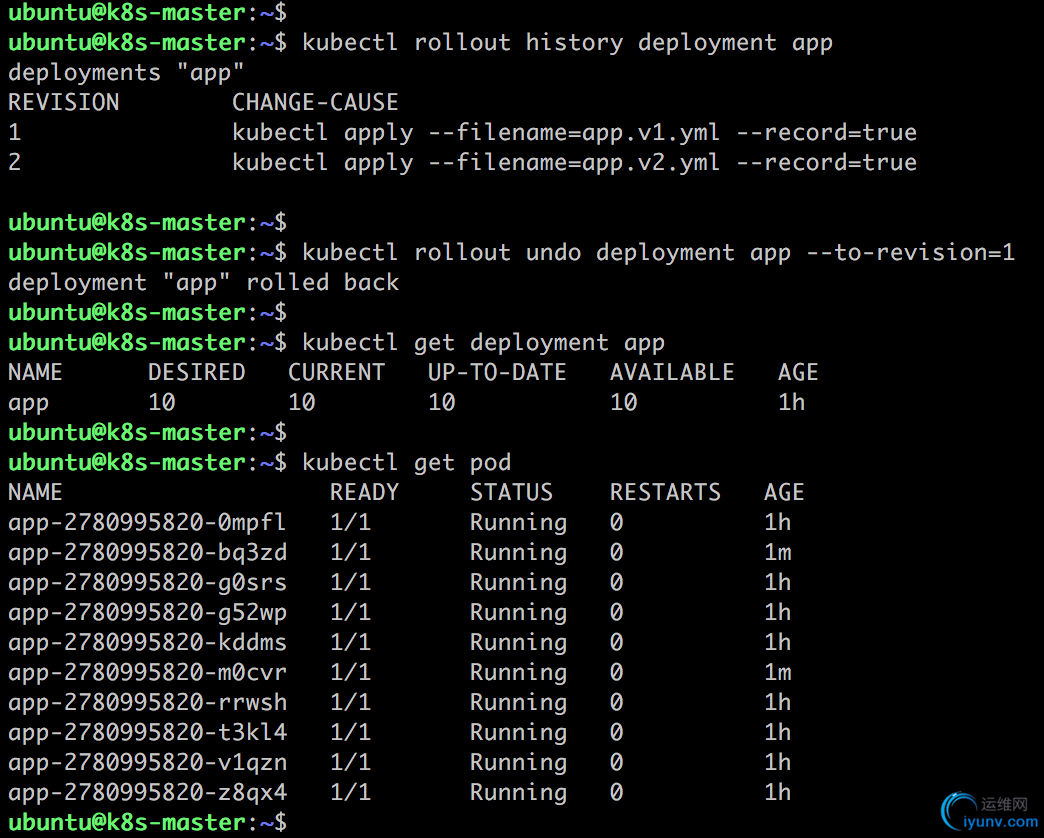1044x838 pixels.
Task: Click the STATUS column header
Action: [x=511, y=492]
